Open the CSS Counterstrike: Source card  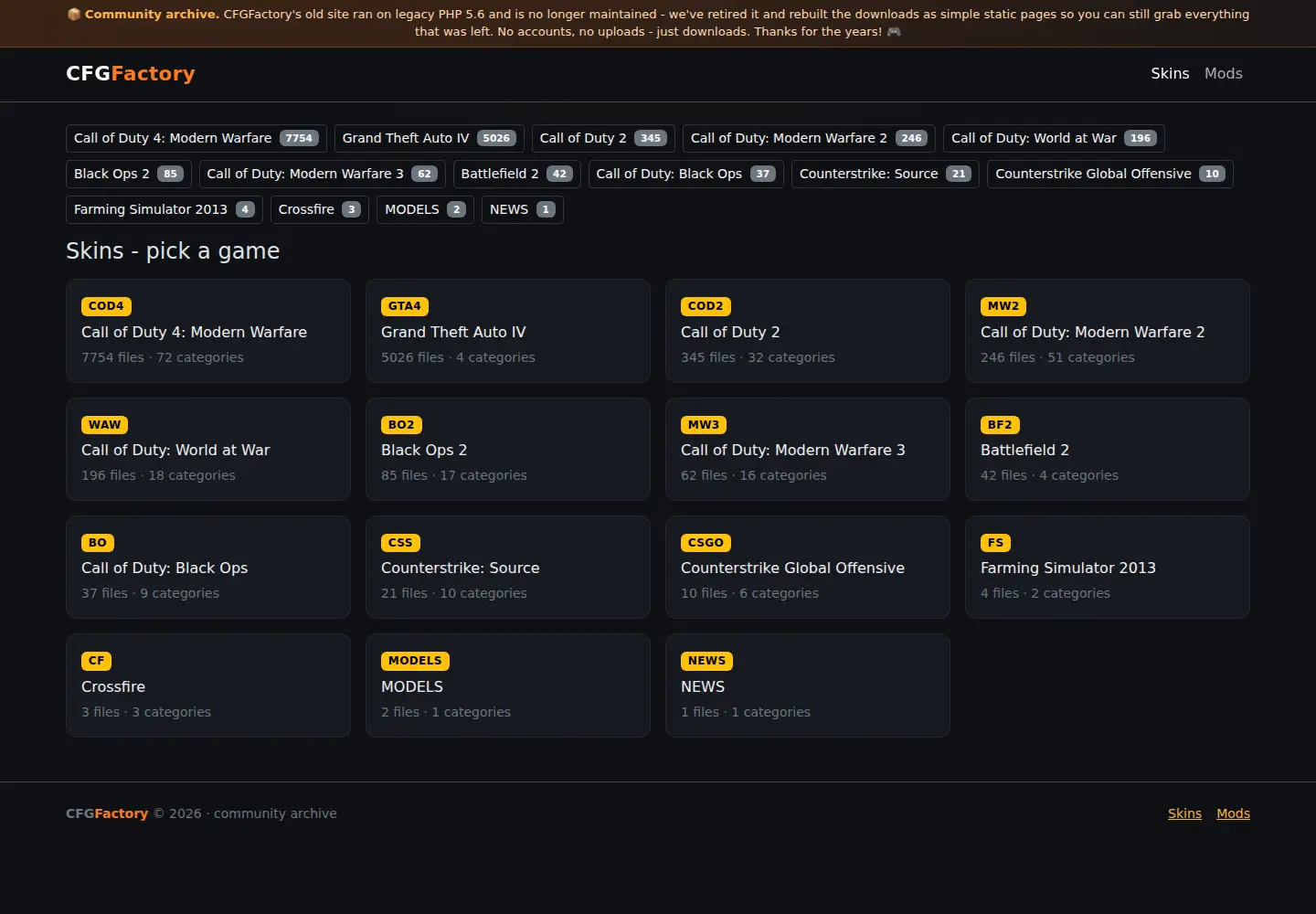pos(508,567)
